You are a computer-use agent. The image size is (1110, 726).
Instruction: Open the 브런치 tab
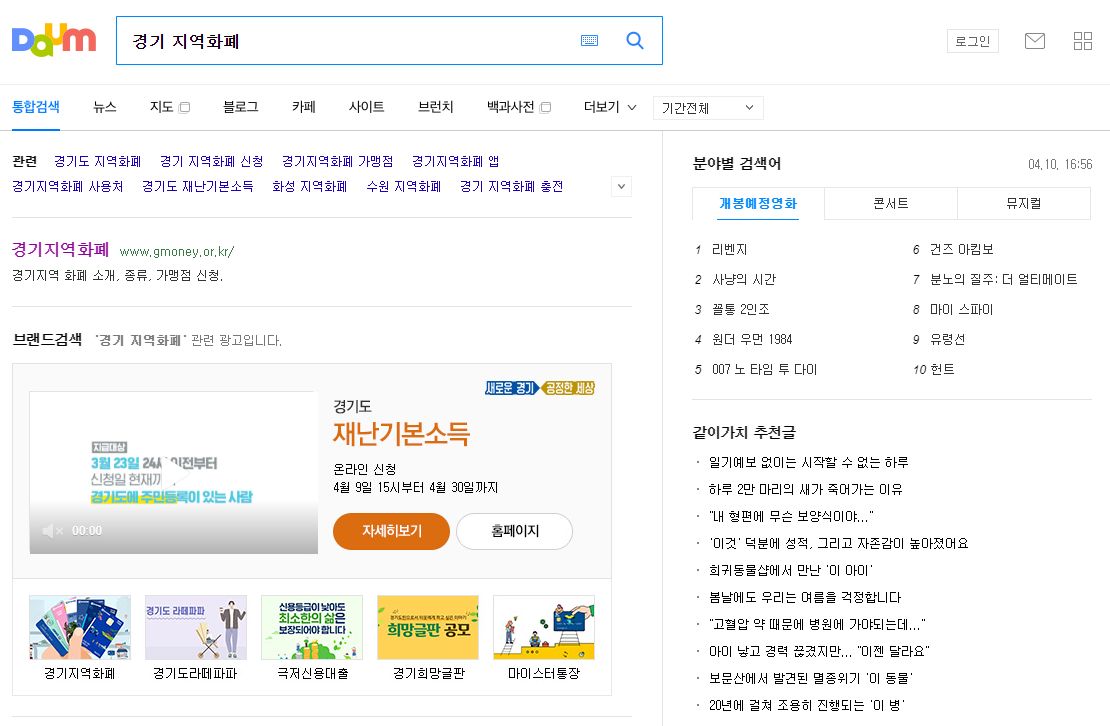coord(435,107)
